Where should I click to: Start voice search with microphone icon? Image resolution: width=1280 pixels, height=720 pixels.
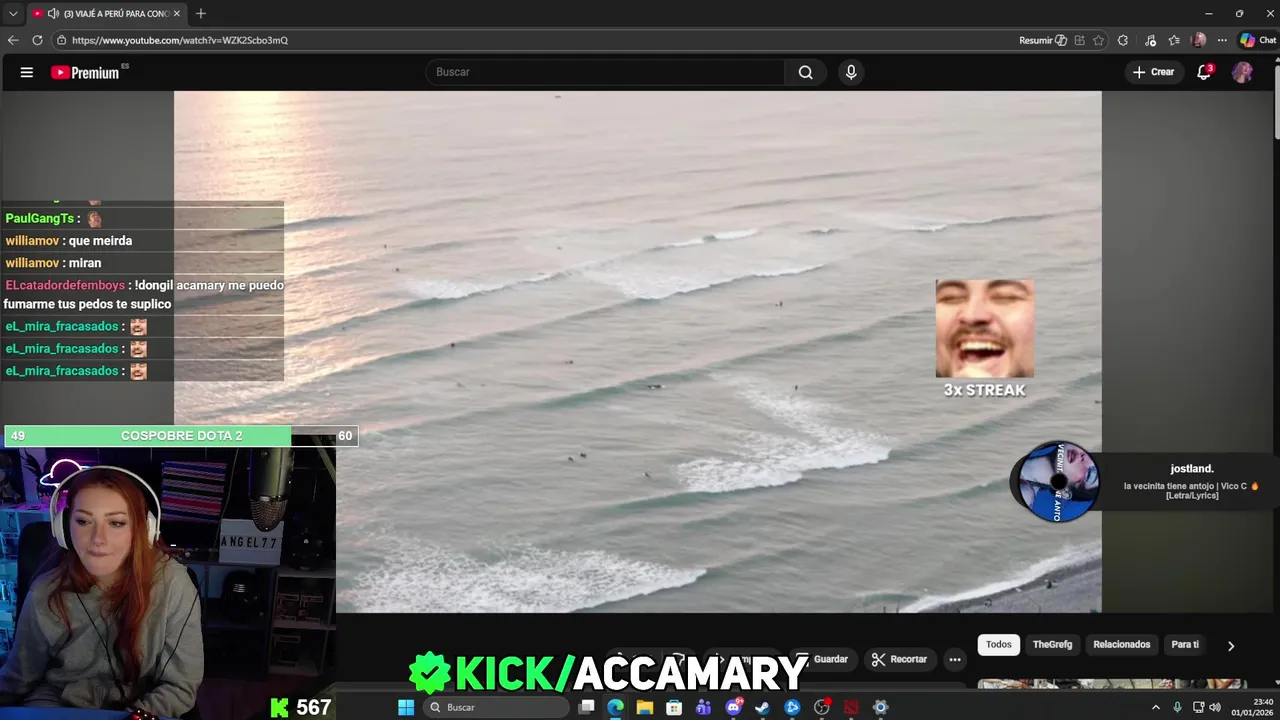(851, 72)
